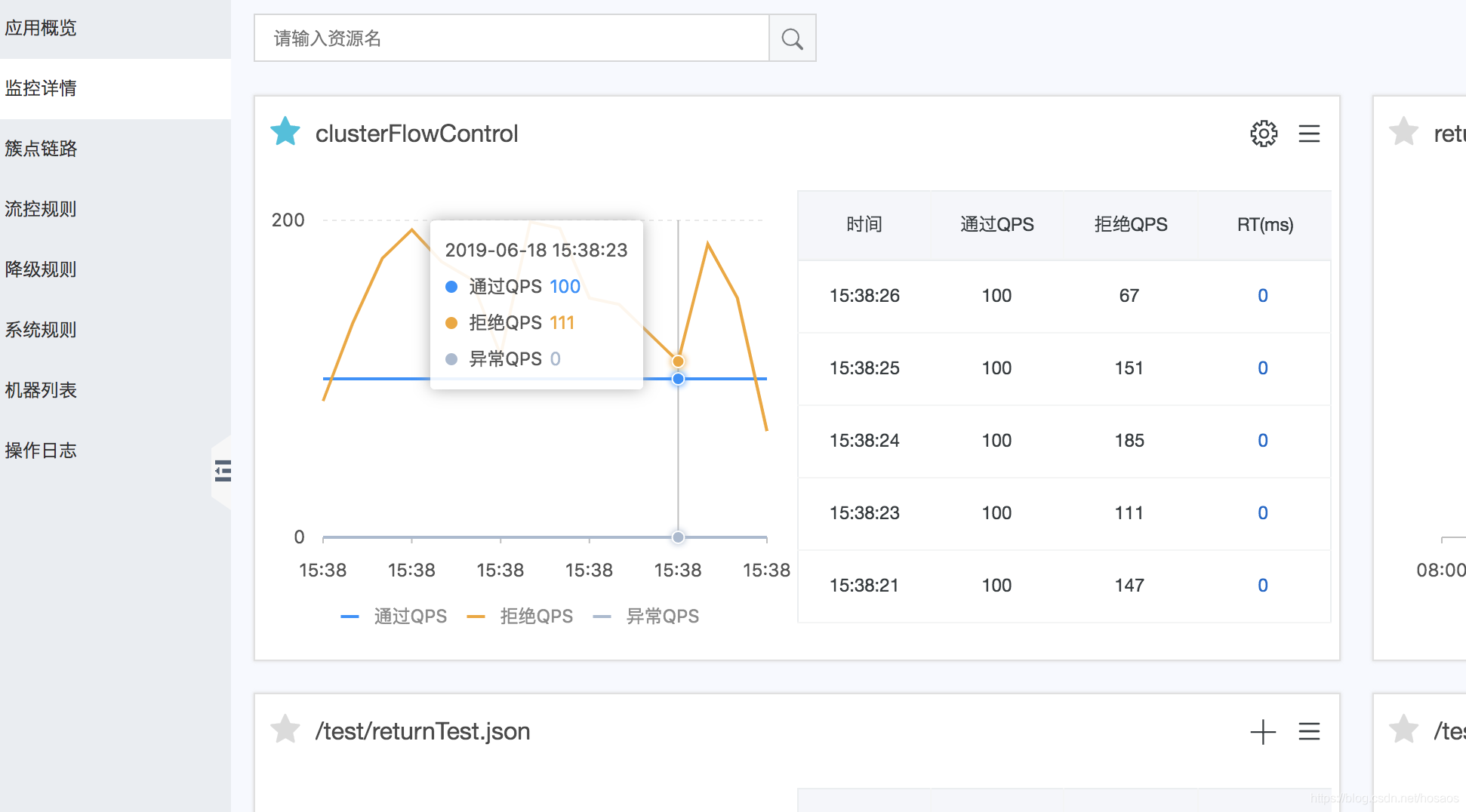The width and height of the screenshot is (1466, 812).
Task: Click the 200 y-axis label
Action: tap(288, 220)
